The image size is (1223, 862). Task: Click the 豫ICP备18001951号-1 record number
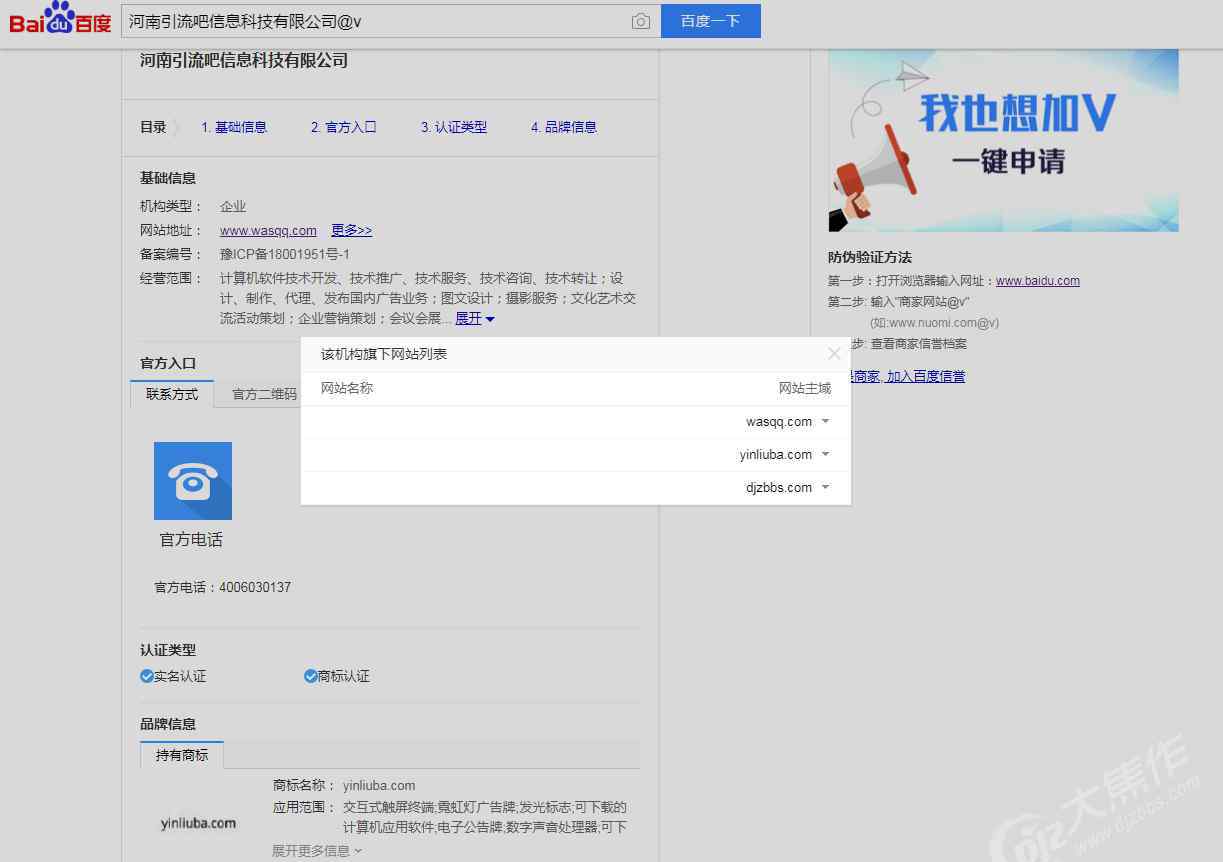point(285,254)
